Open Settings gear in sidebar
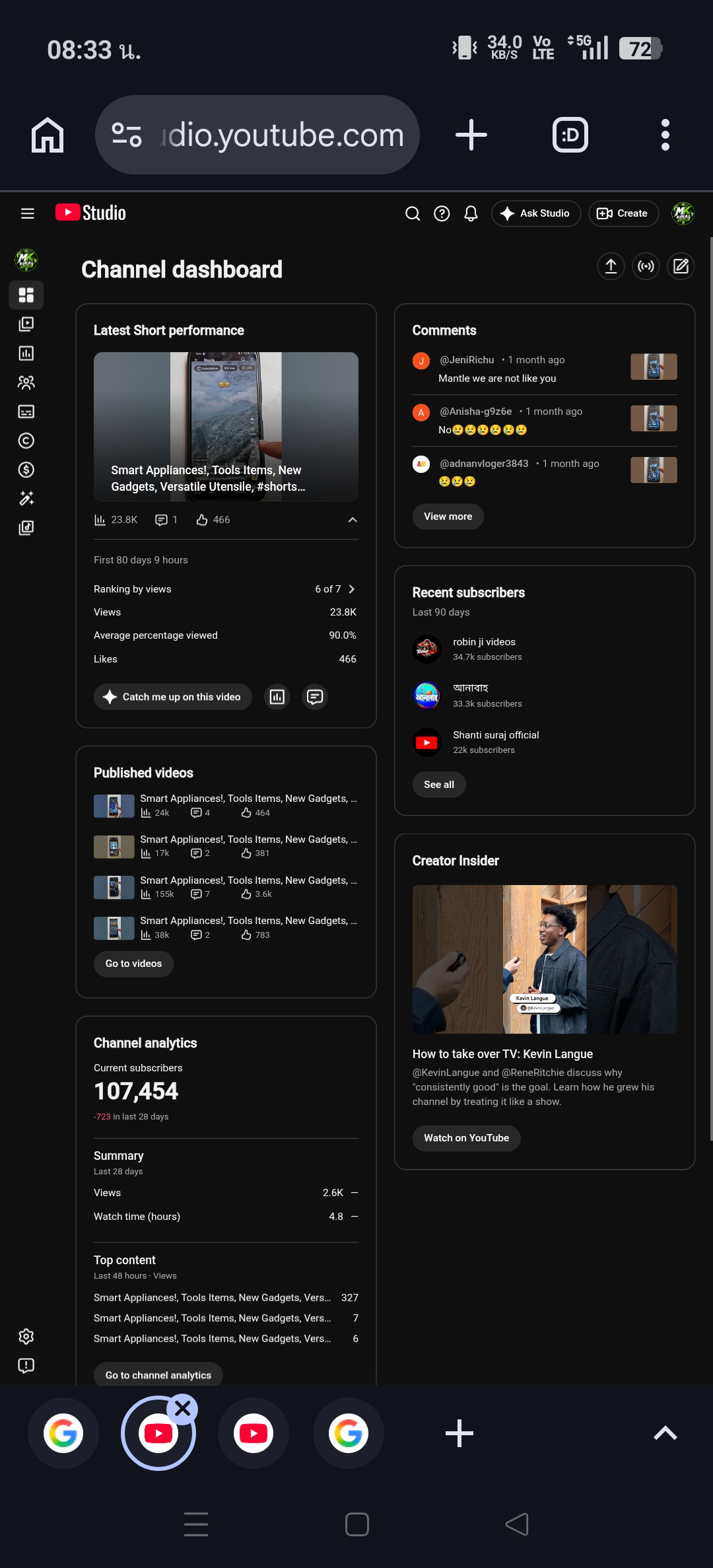Screen dimensions: 713x1568 coord(26,1337)
